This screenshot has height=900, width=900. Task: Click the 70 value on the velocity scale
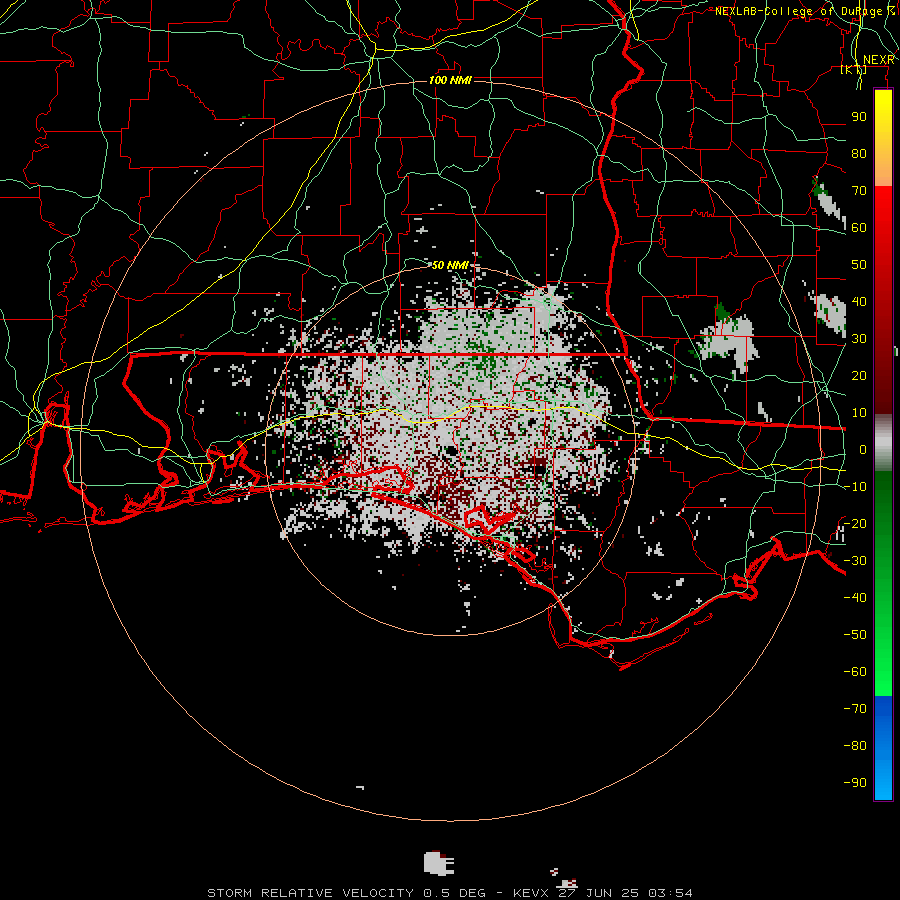[859, 191]
